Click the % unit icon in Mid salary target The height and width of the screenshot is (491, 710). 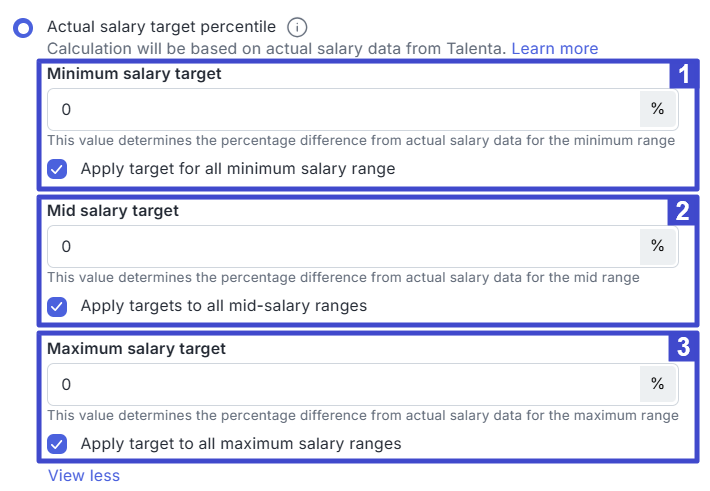click(x=657, y=246)
